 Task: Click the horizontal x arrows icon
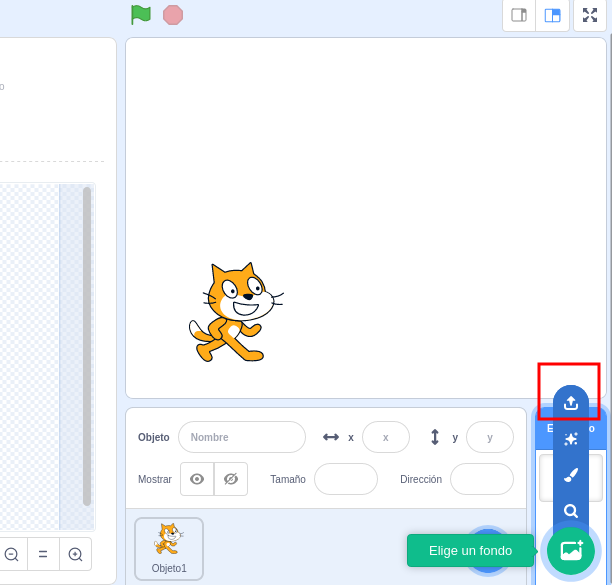pos(331,437)
